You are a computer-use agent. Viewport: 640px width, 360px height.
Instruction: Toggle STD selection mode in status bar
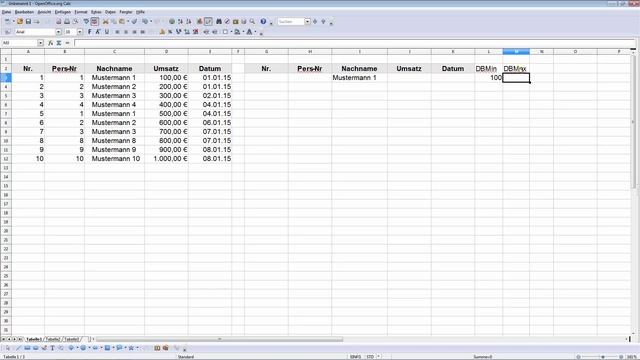pyautogui.click(x=370, y=357)
